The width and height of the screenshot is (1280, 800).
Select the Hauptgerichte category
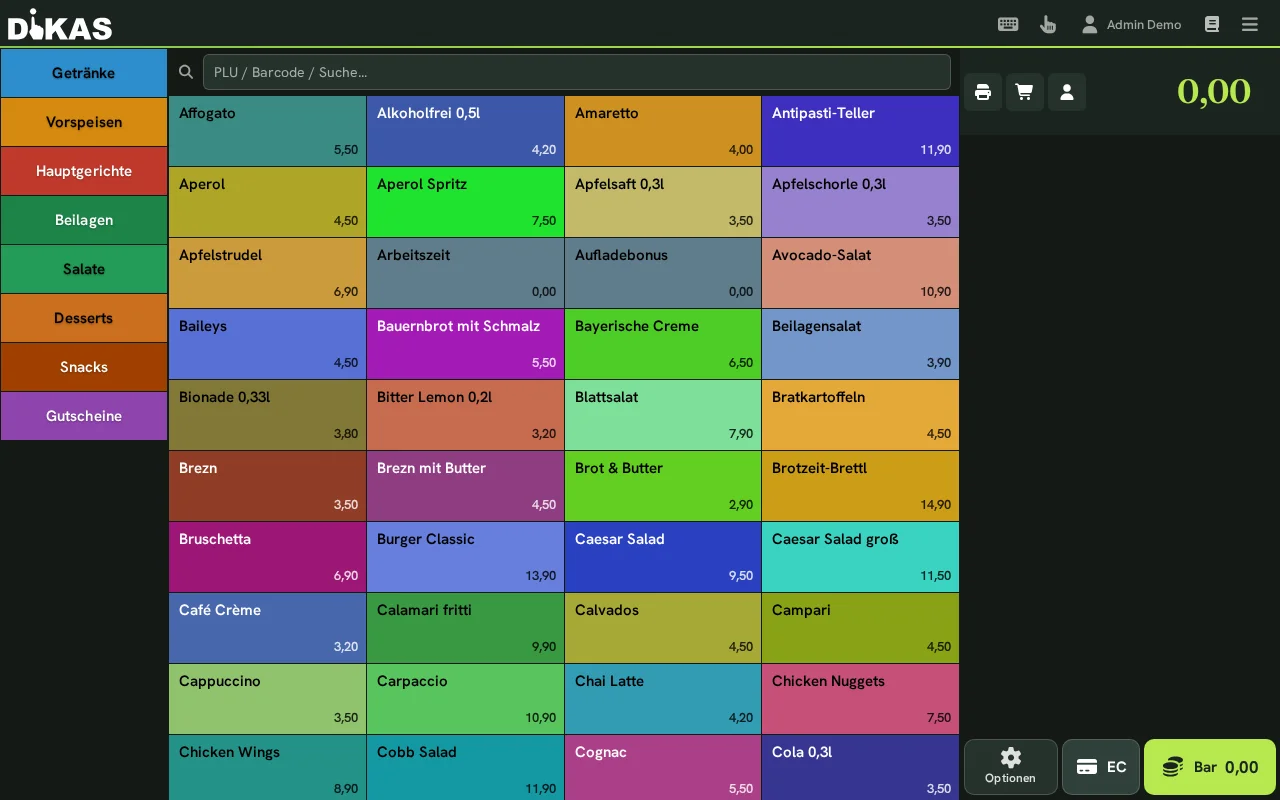(84, 171)
